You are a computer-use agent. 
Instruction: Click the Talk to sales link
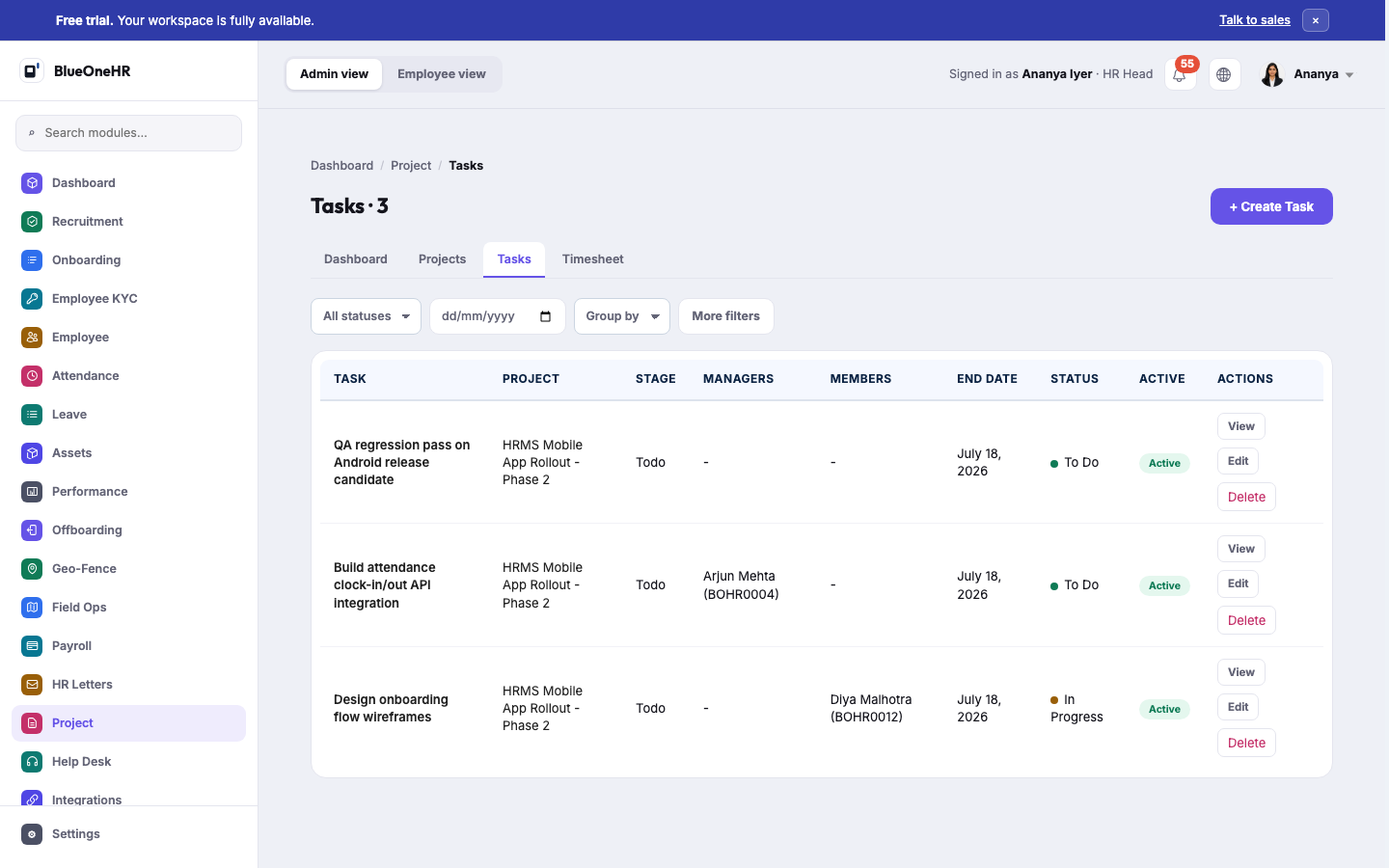tap(1255, 20)
